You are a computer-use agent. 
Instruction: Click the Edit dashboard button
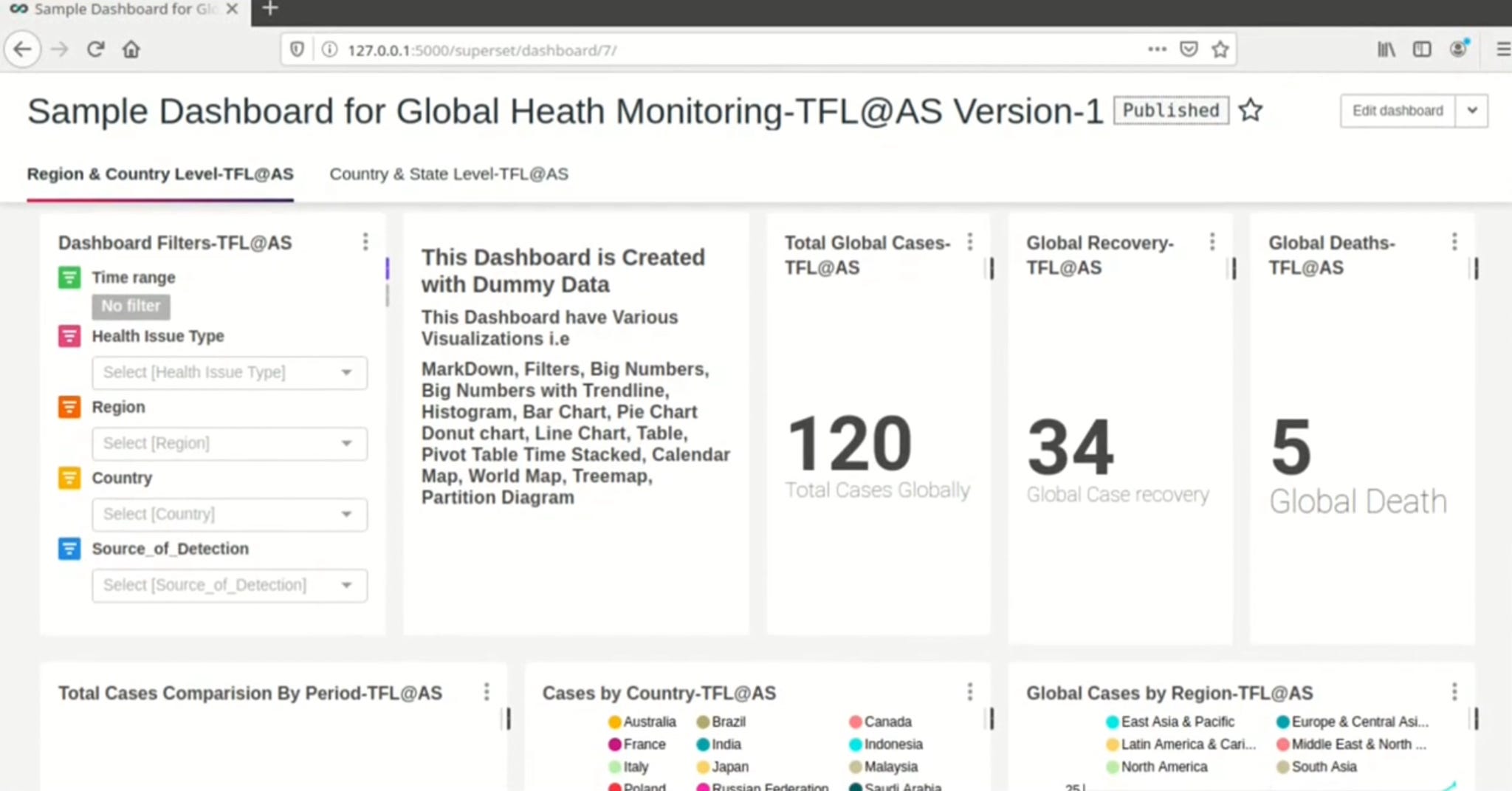(x=1398, y=111)
